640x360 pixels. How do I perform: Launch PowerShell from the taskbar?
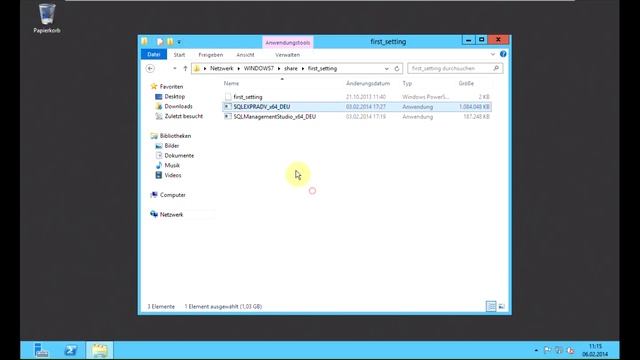(71, 350)
